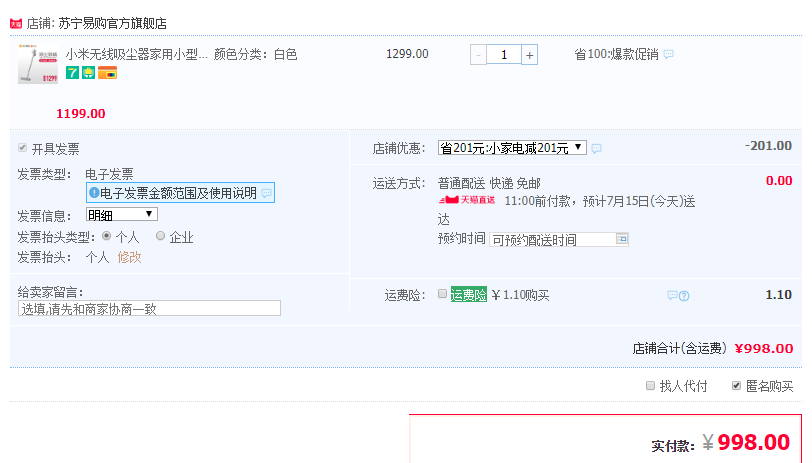Click the ¥1.10购买 insurance text

(520, 295)
